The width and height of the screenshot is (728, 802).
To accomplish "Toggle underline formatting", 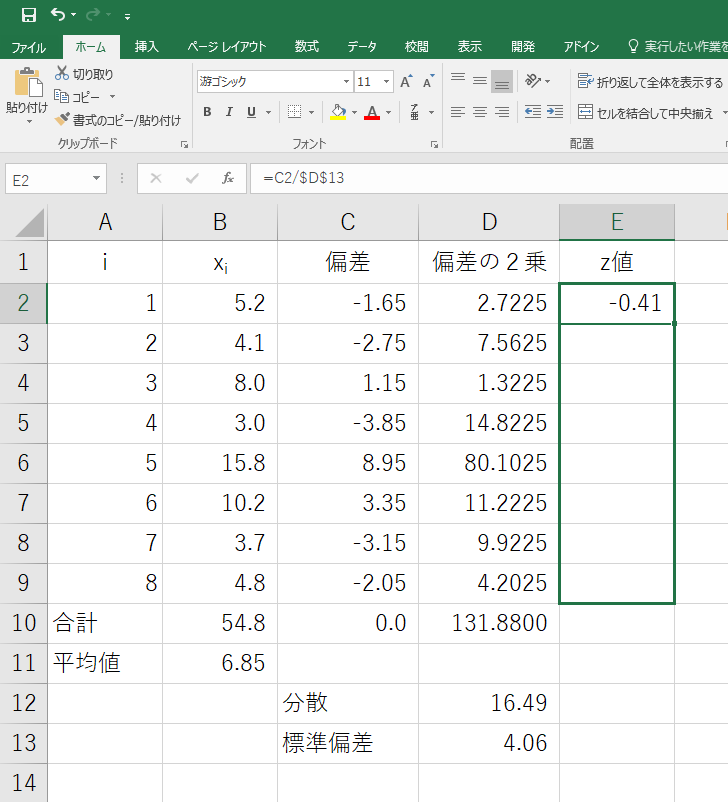I will [251, 112].
